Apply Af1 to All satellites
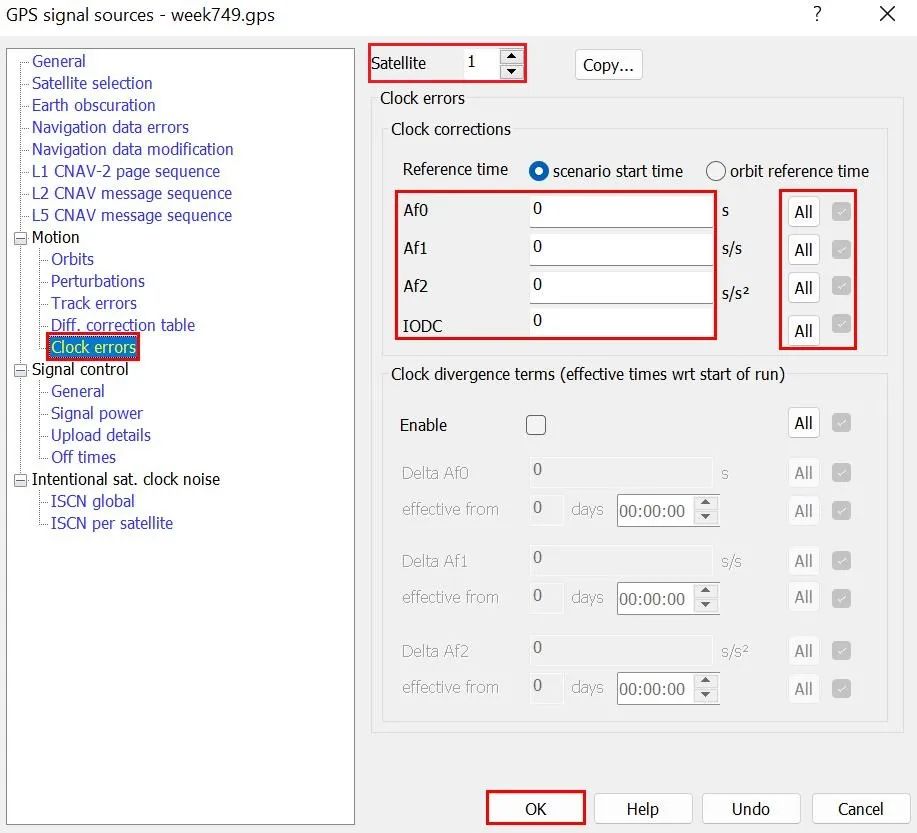Image resolution: width=917 pixels, height=833 pixels. click(803, 250)
